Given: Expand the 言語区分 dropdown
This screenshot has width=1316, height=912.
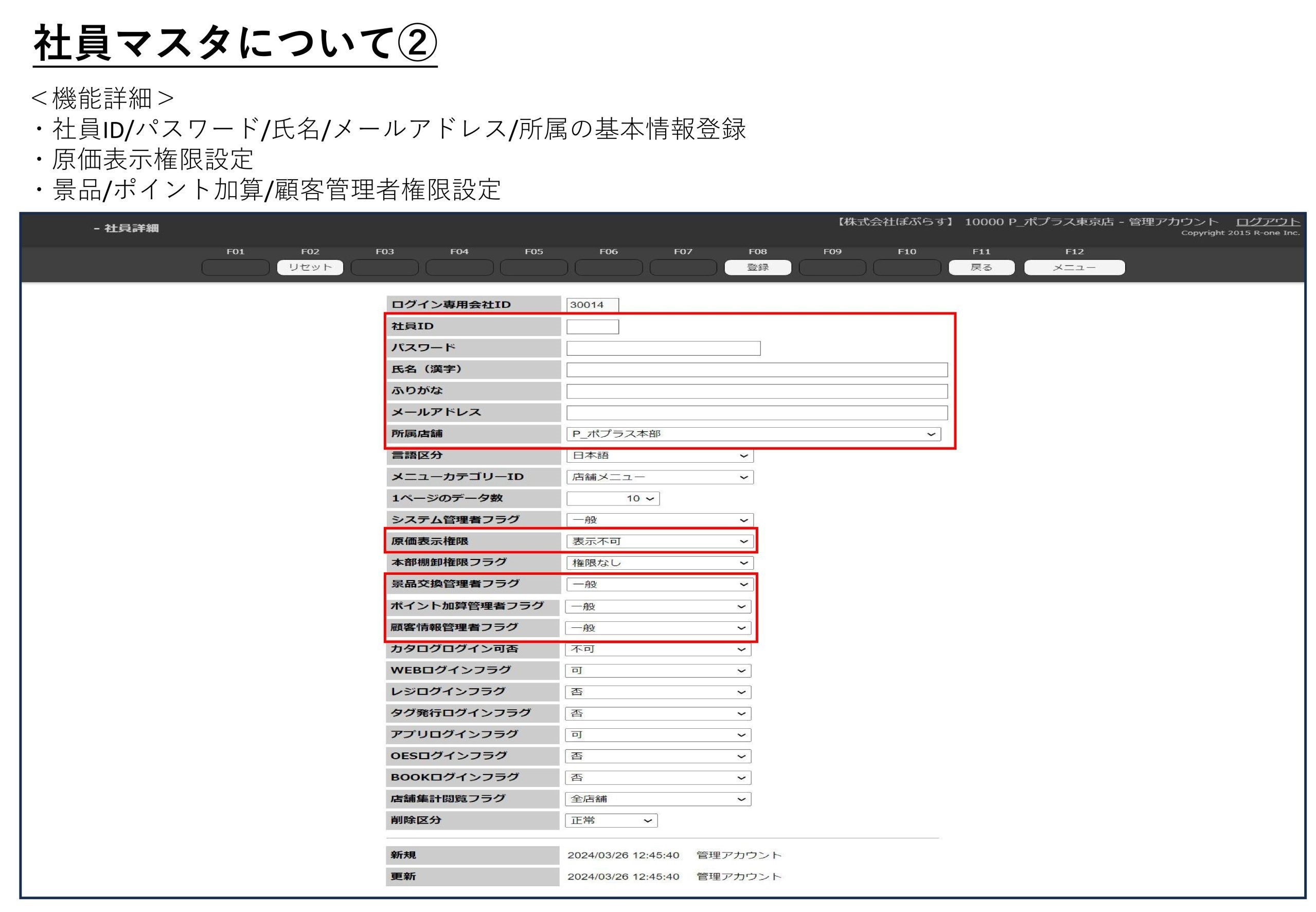Looking at the screenshot, I should [x=659, y=455].
